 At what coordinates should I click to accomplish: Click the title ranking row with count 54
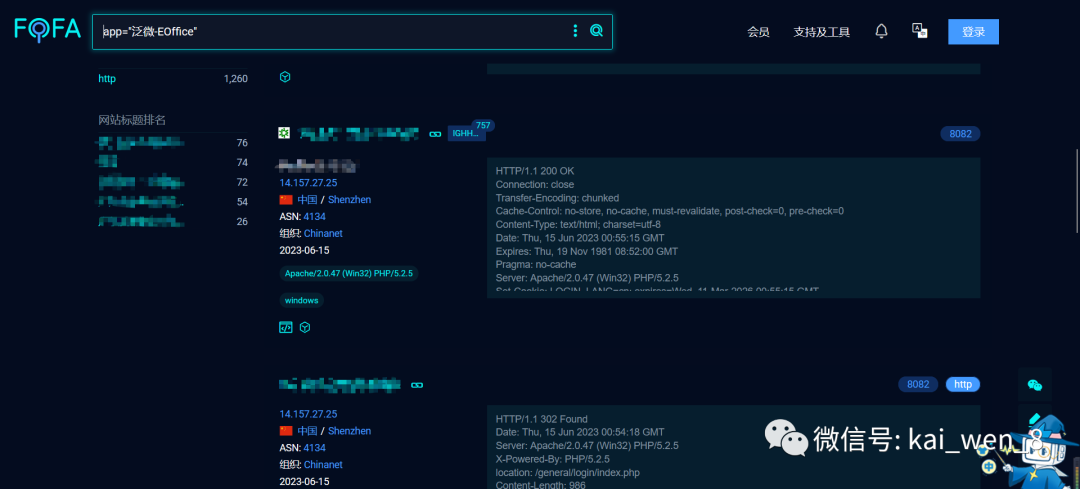point(173,202)
